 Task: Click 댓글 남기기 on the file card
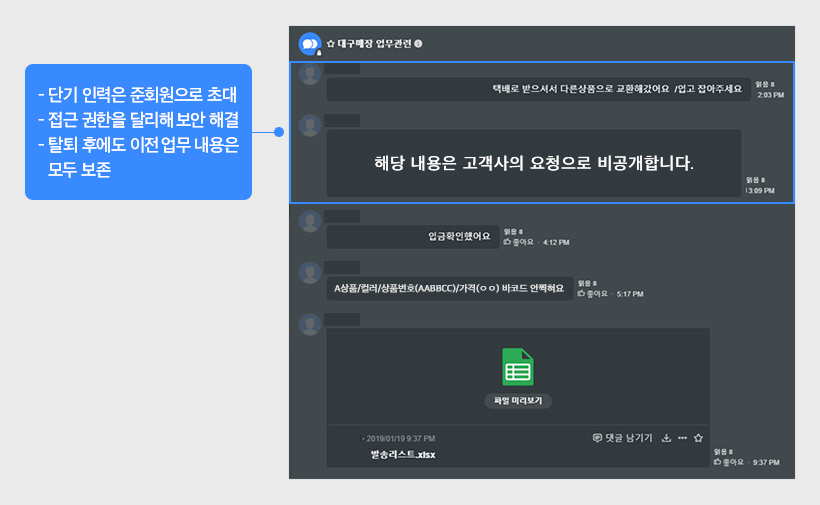pyautogui.click(x=622, y=438)
